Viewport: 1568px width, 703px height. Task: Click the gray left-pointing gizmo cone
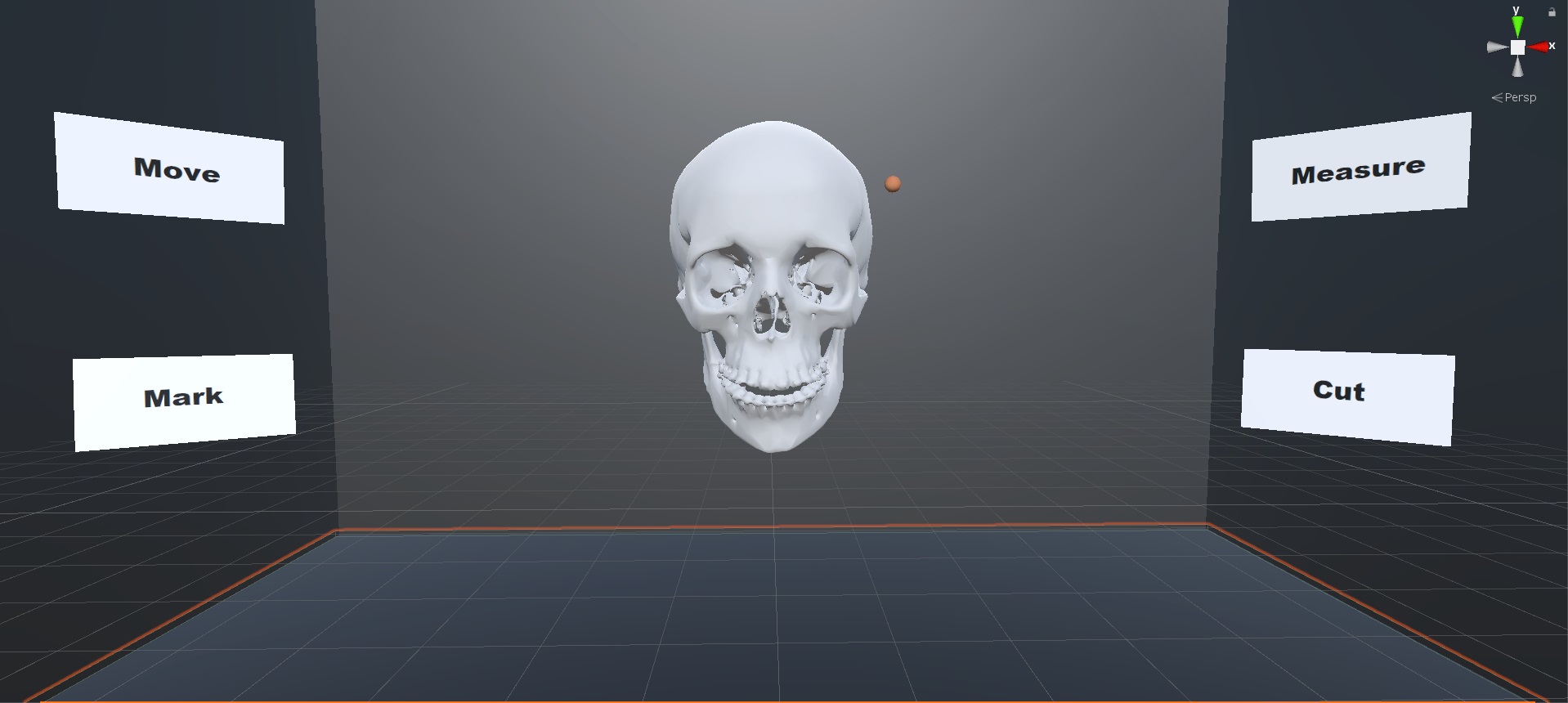(1497, 47)
